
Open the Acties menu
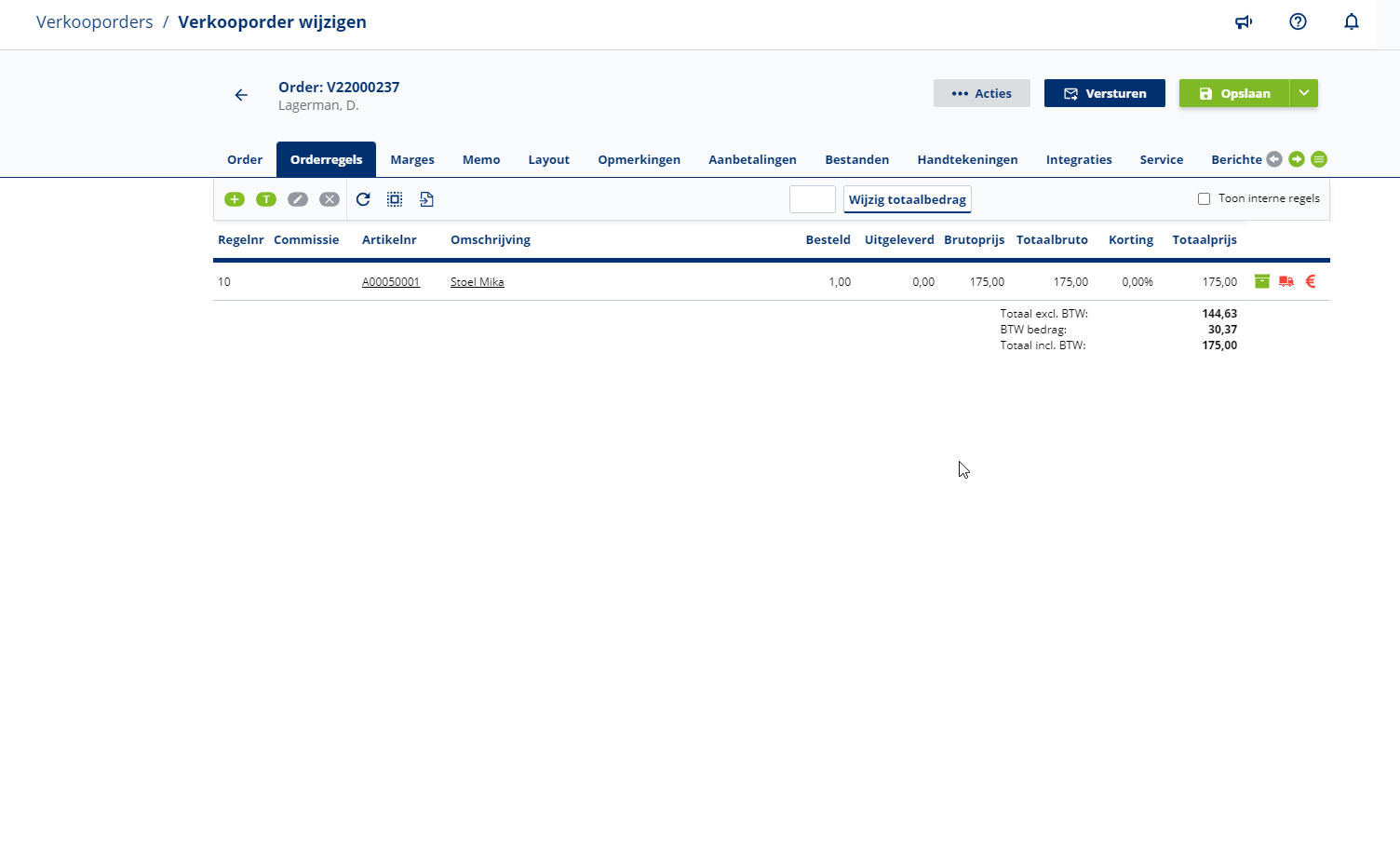pyautogui.click(x=981, y=93)
